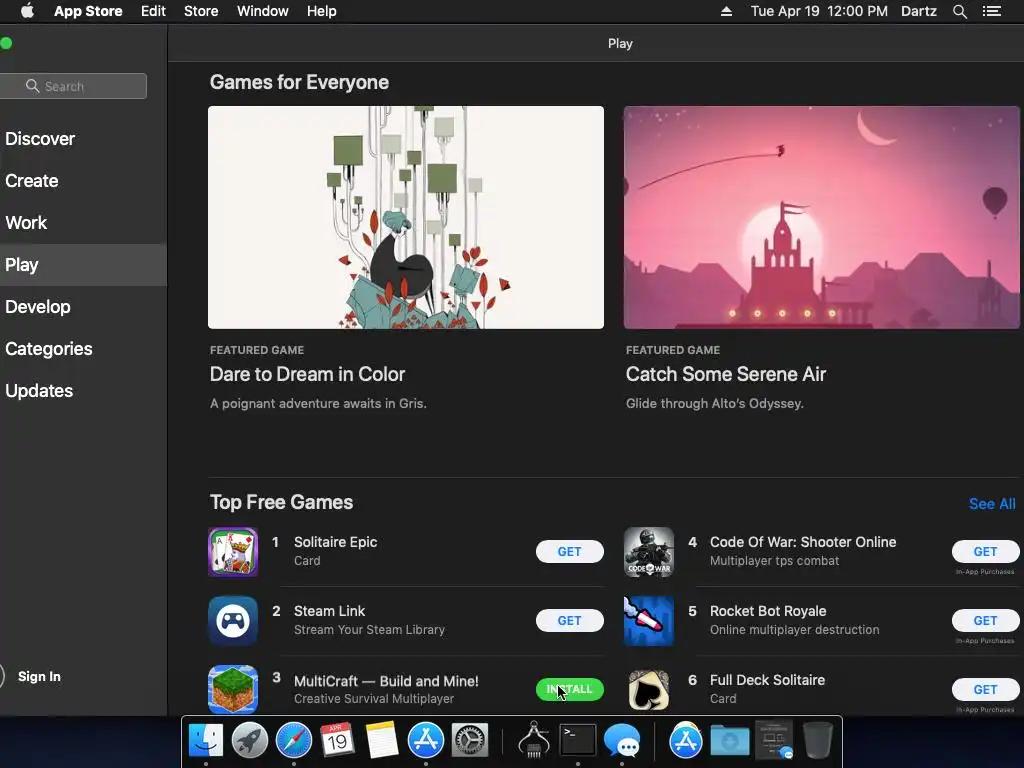The width and height of the screenshot is (1024, 768).
Task: Open Terminal from the Dock
Action: tap(578, 741)
